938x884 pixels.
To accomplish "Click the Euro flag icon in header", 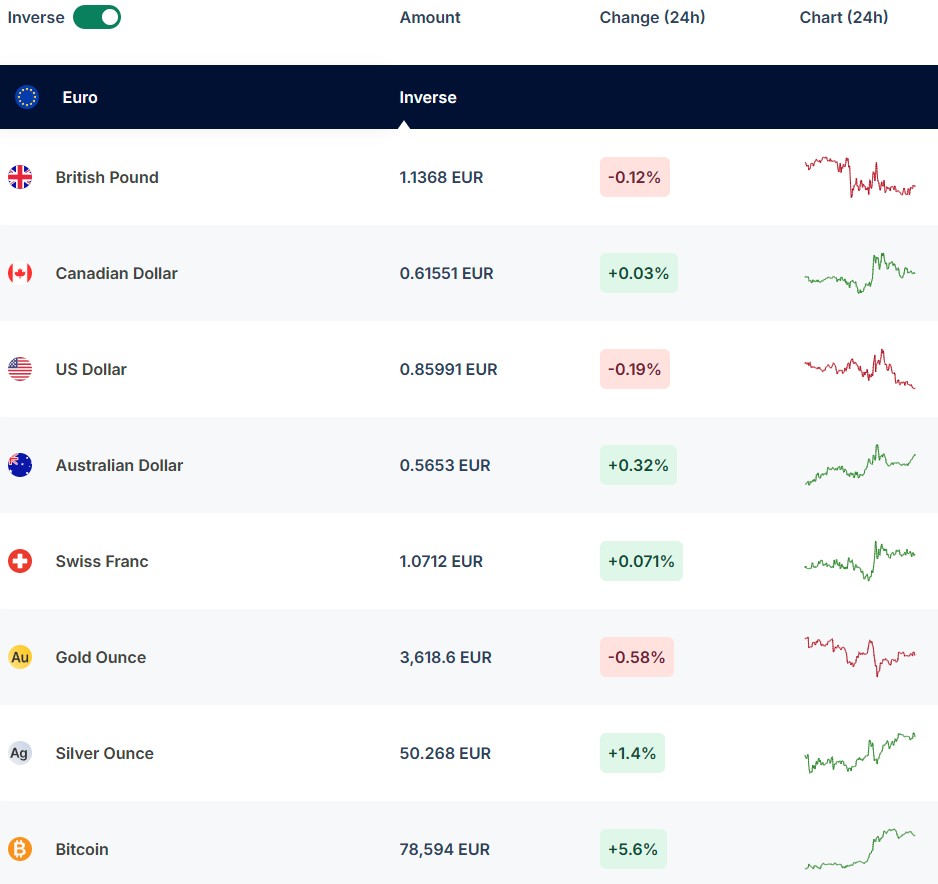I will tap(27, 97).
